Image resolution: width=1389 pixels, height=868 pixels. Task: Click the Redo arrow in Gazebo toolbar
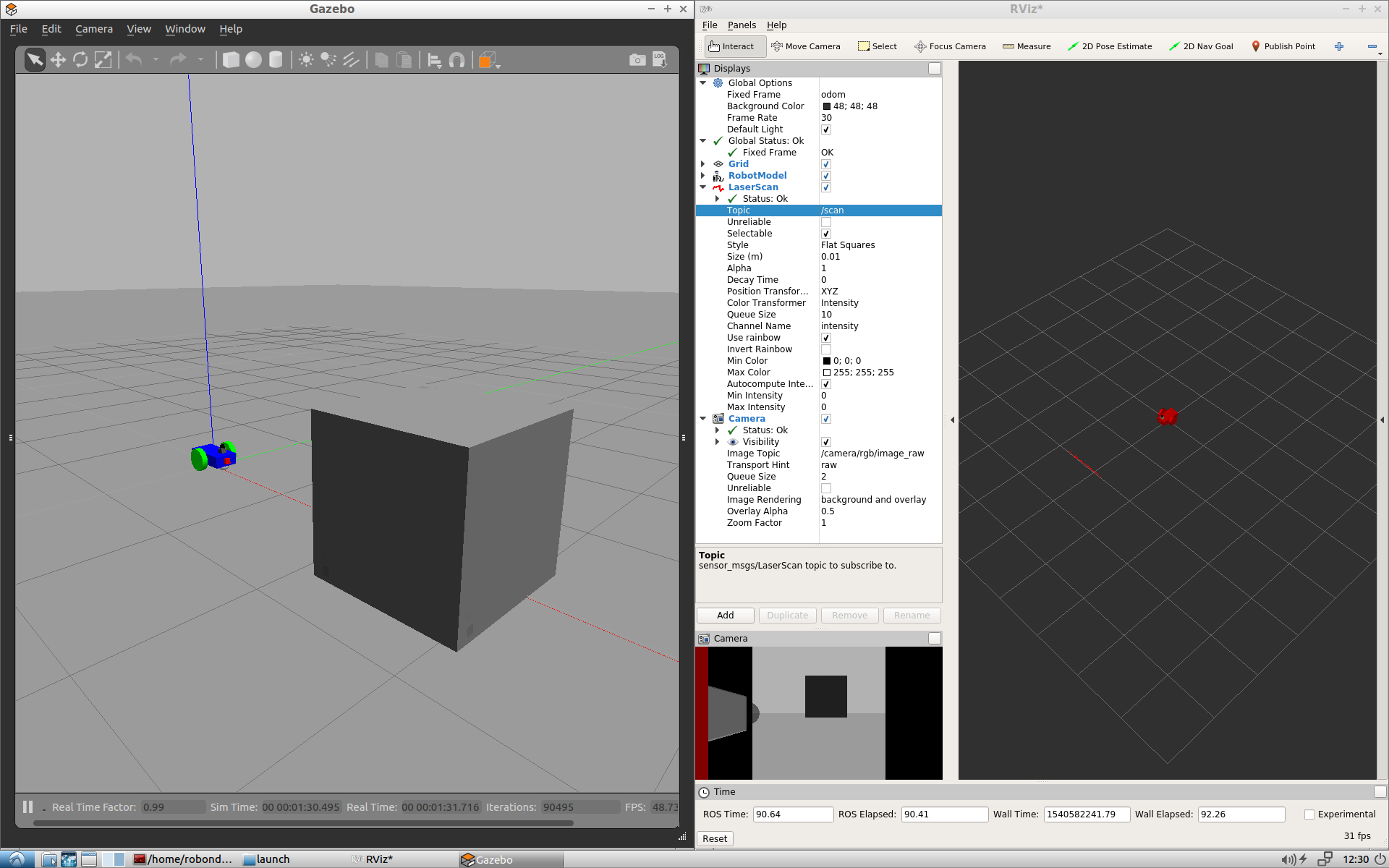pyautogui.click(x=178, y=59)
